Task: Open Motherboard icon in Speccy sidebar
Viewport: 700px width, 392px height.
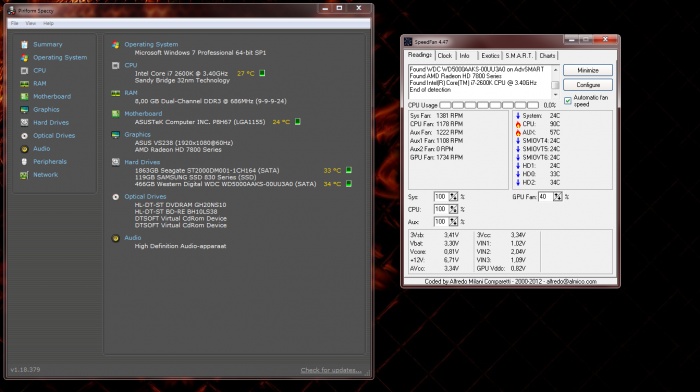Action: click(x=24, y=96)
